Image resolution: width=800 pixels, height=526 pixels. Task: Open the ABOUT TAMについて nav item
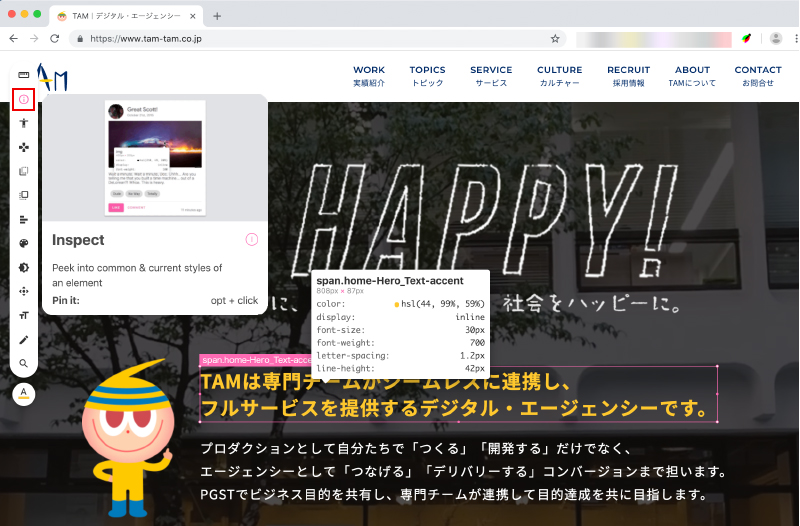(x=692, y=76)
